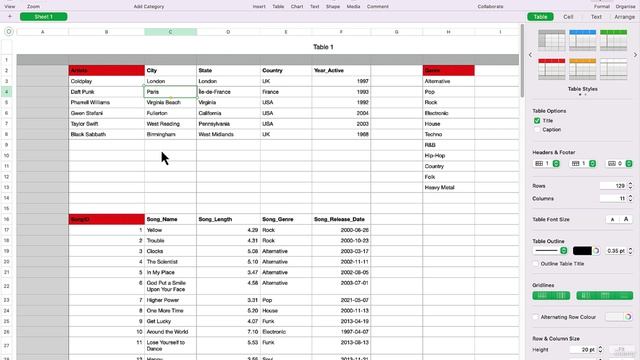Apply the green header table style
Image resolution: width=640 pixels, height=360 pixels.
pos(613,40)
